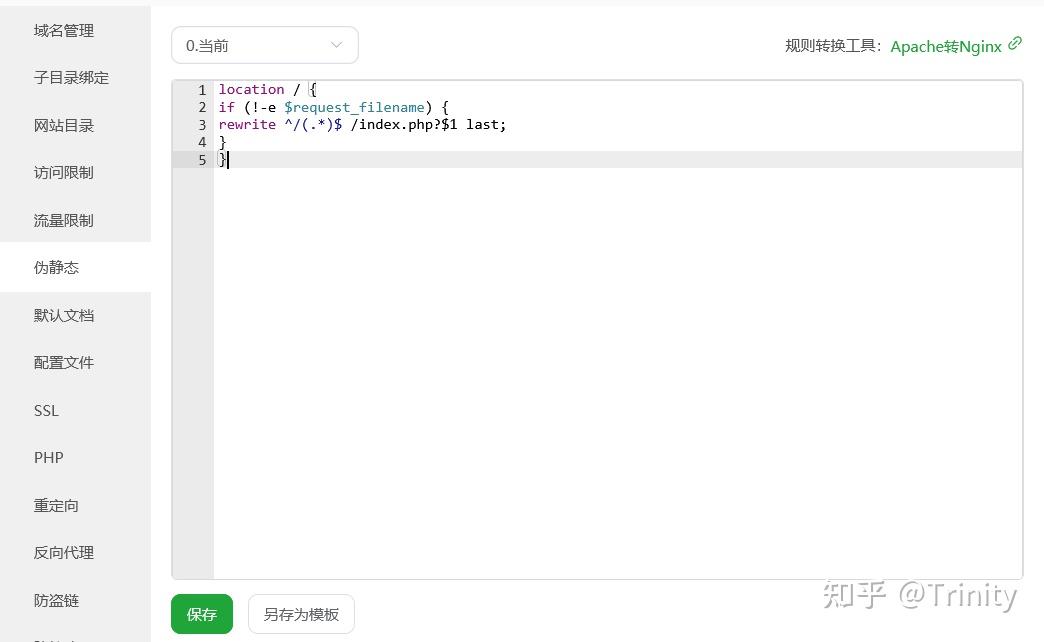
Task: Click the 另存为模板 button
Action: tap(301, 615)
